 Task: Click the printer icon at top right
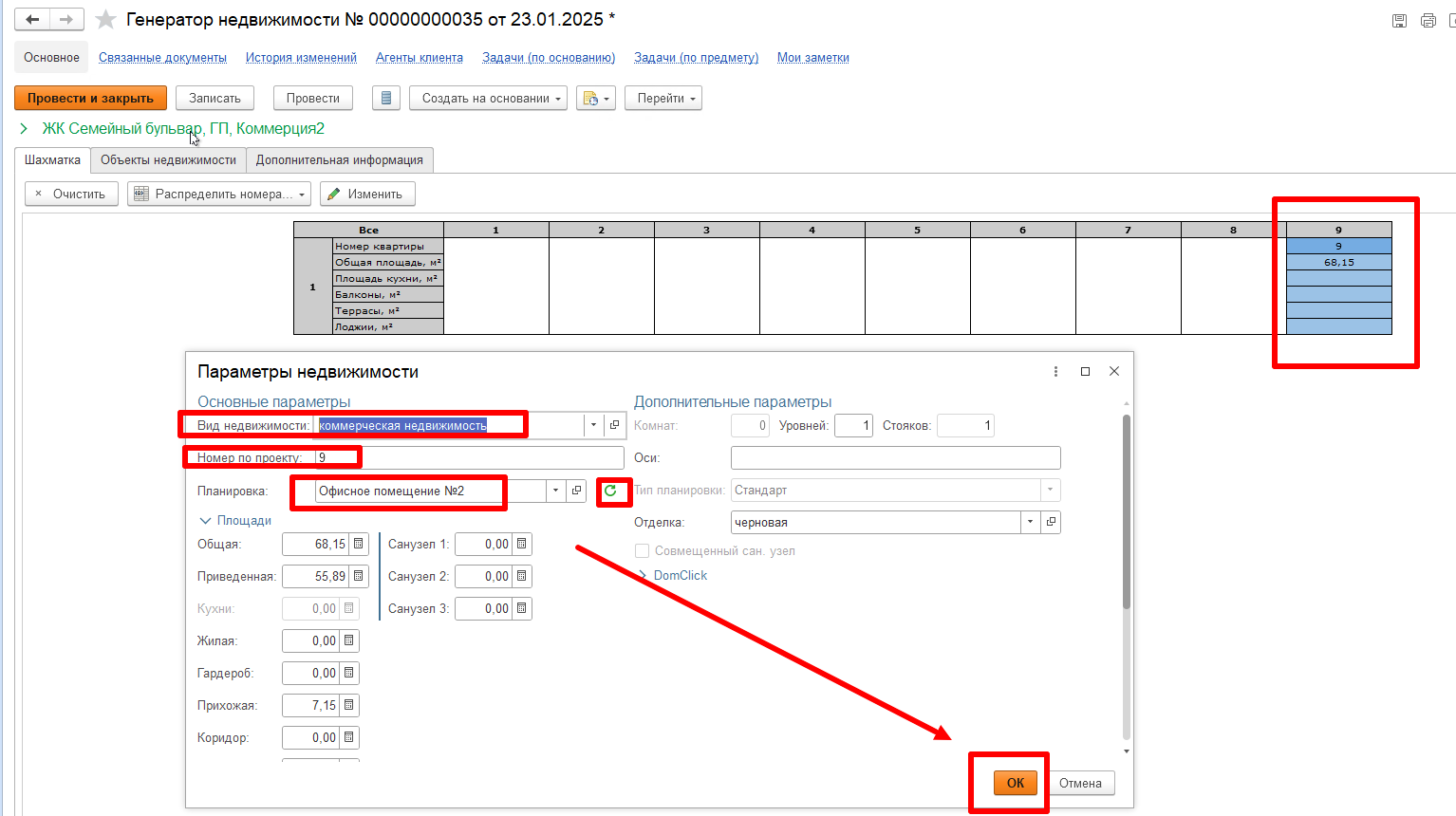[x=1428, y=20]
